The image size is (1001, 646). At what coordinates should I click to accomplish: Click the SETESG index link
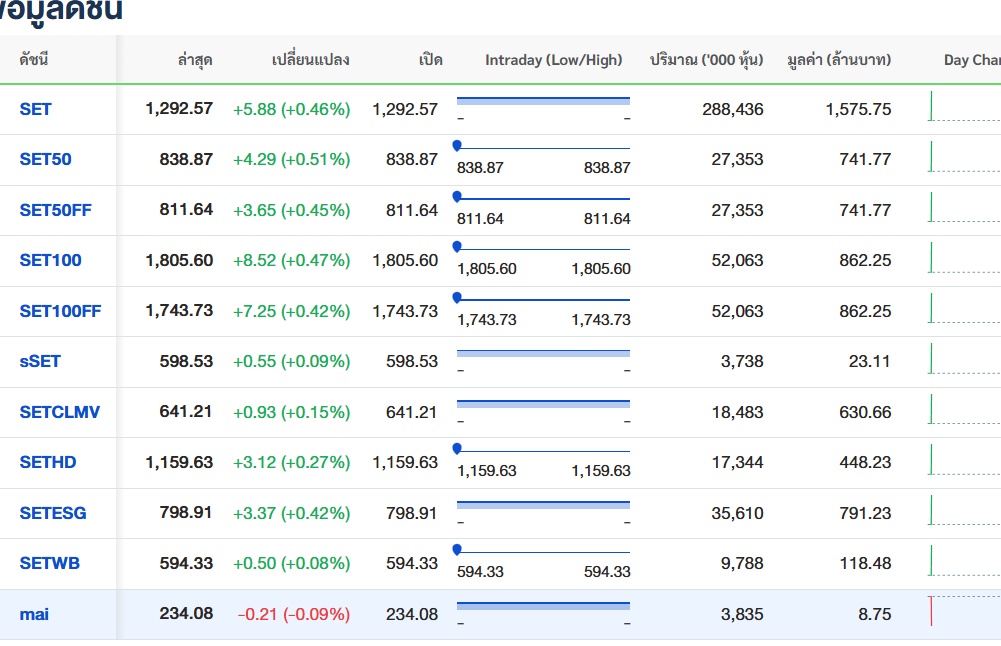[53, 513]
